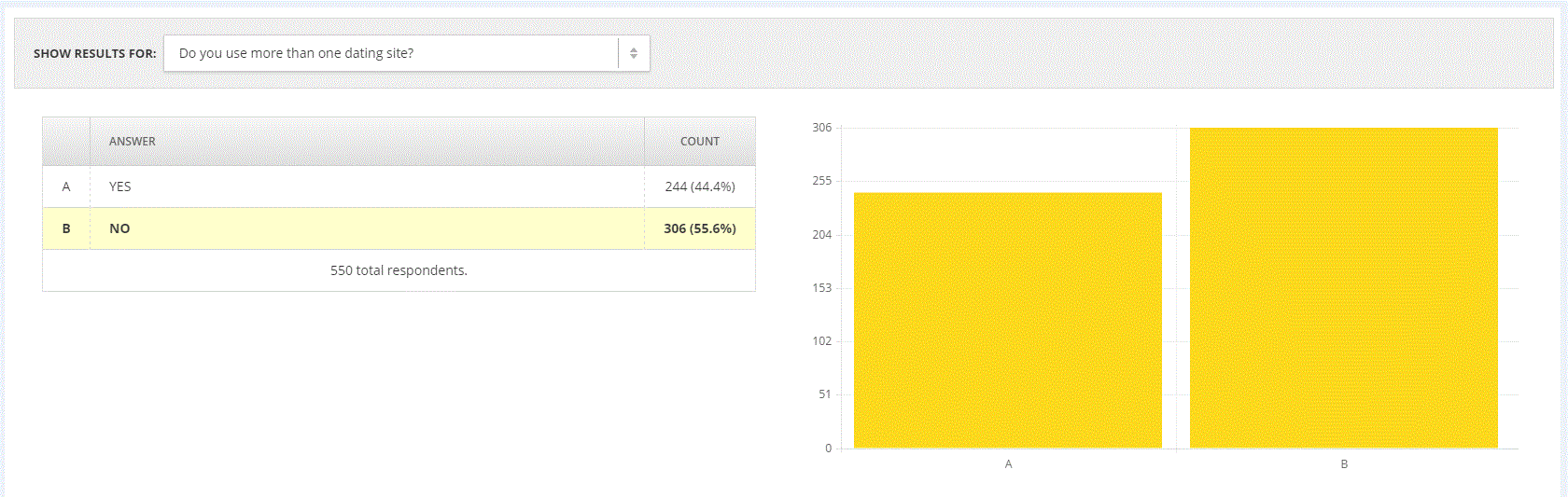The image size is (1568, 497).
Task: Click the A label on chart axis
Action: (1008, 463)
